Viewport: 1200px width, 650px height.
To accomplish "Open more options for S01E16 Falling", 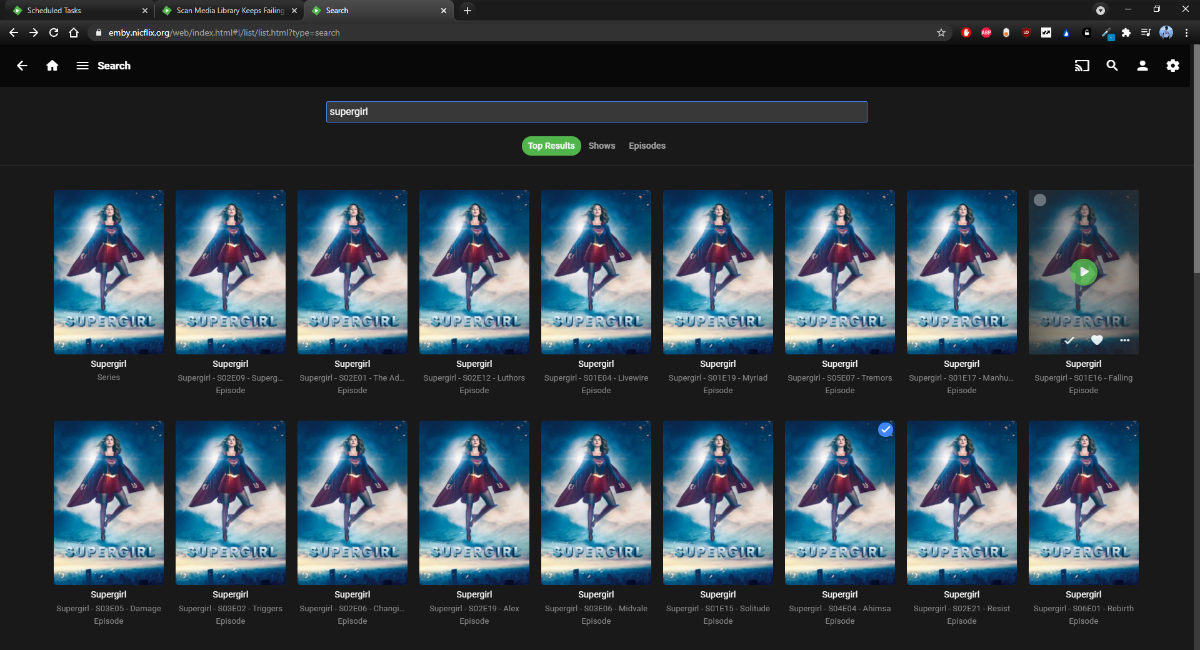I will click(x=1124, y=340).
